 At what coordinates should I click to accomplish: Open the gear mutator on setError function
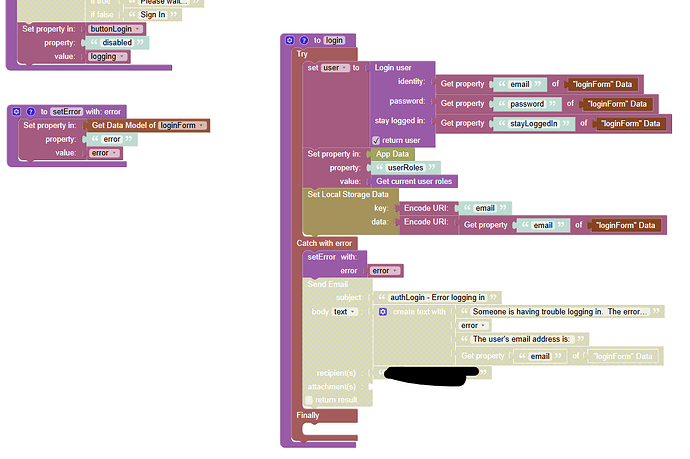coord(17,111)
